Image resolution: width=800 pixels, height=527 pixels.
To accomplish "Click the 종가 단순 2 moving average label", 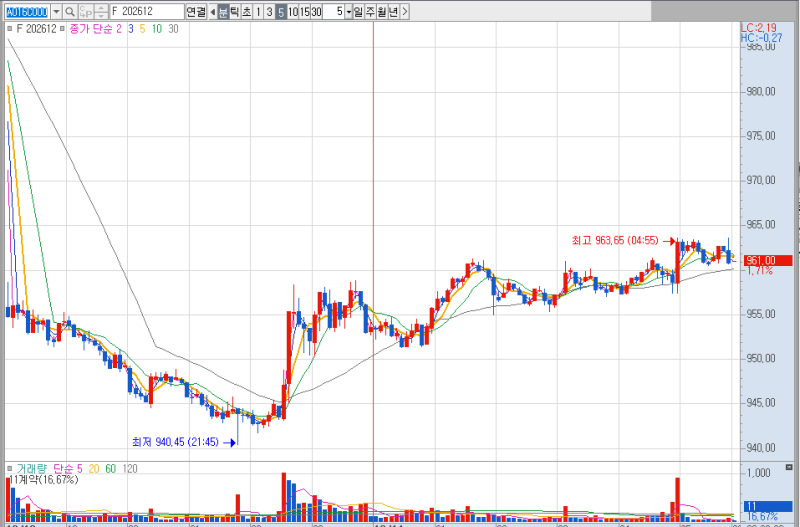I will 95,29.
